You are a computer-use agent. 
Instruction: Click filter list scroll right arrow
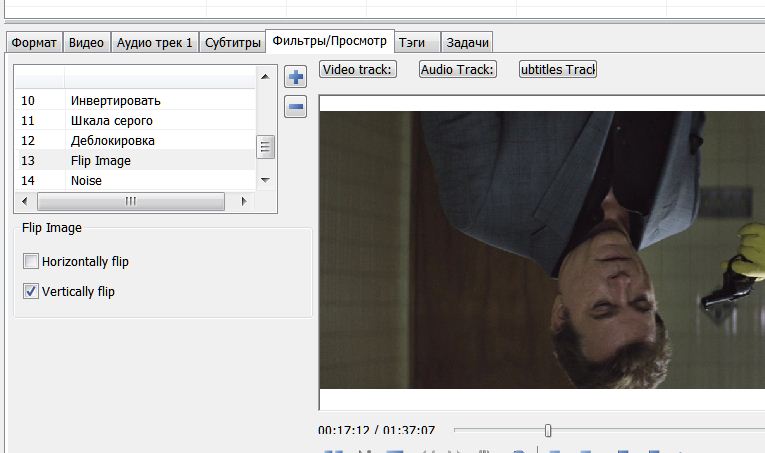point(243,201)
